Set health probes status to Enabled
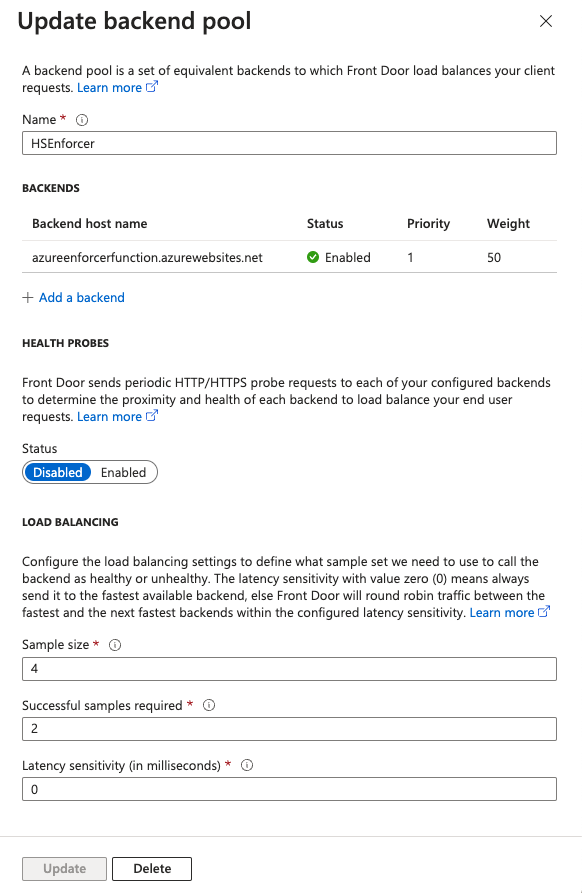This screenshot has height=893, width=582. [x=124, y=473]
